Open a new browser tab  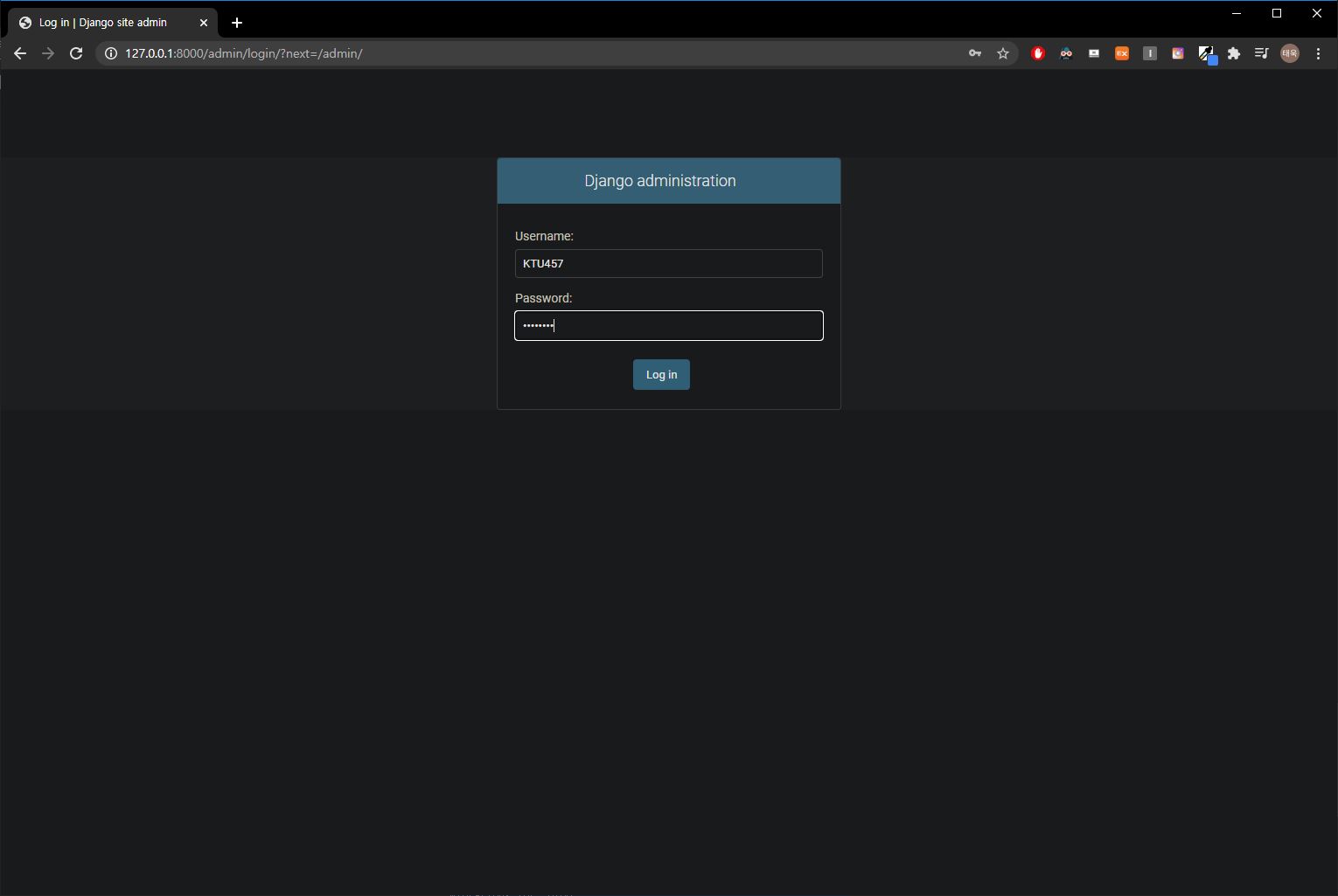pyautogui.click(x=237, y=23)
